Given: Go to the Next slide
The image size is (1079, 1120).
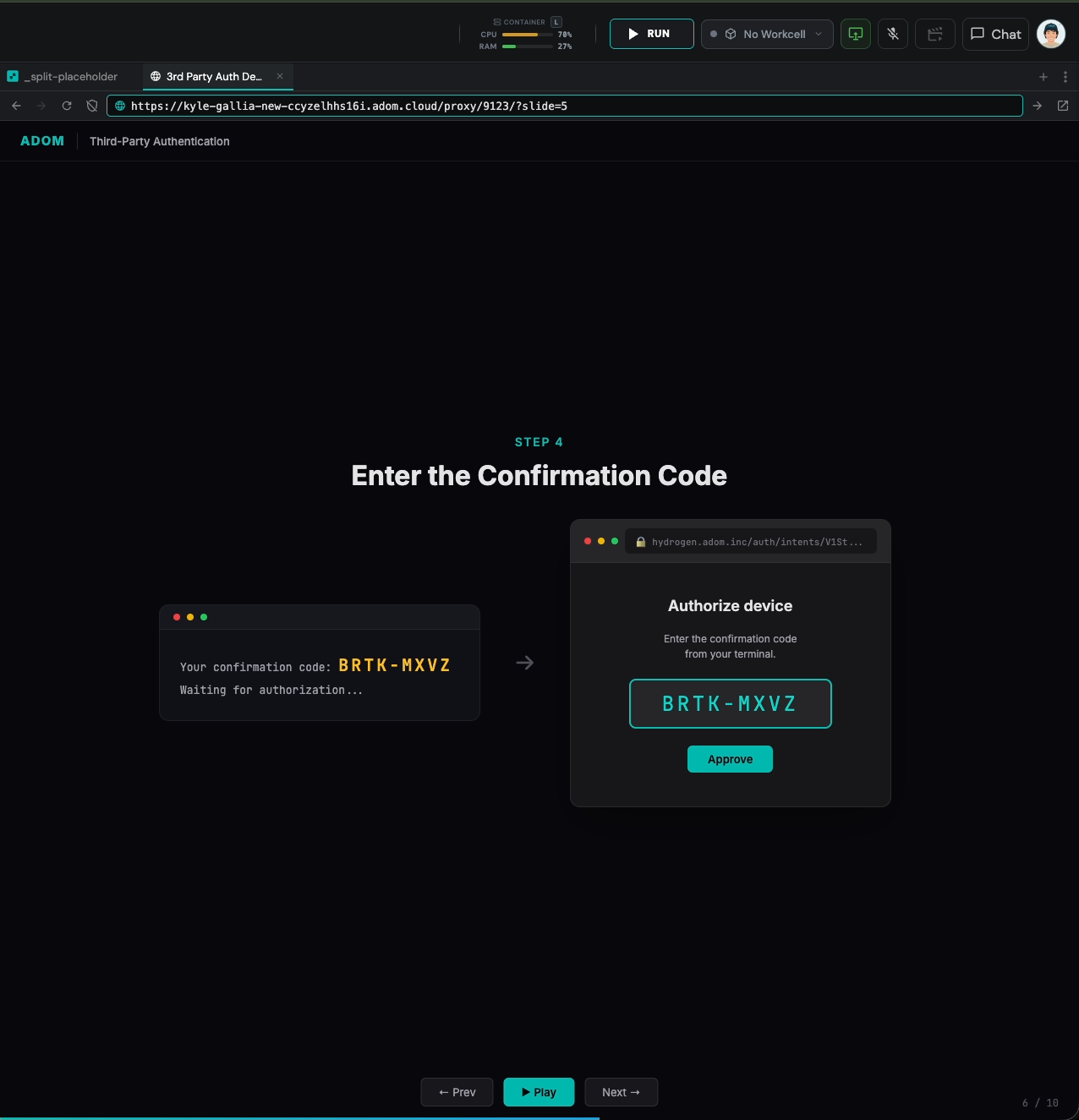Looking at the screenshot, I should pyautogui.click(x=621, y=1092).
